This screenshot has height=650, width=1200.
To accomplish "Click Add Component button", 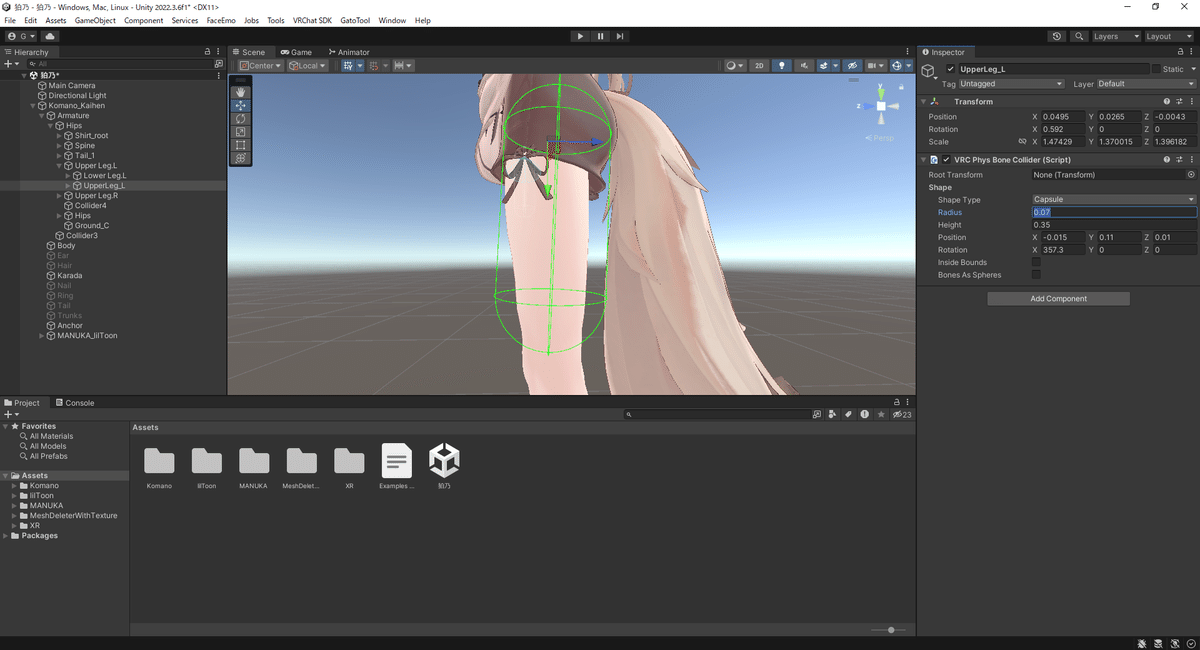I will pos(1058,299).
